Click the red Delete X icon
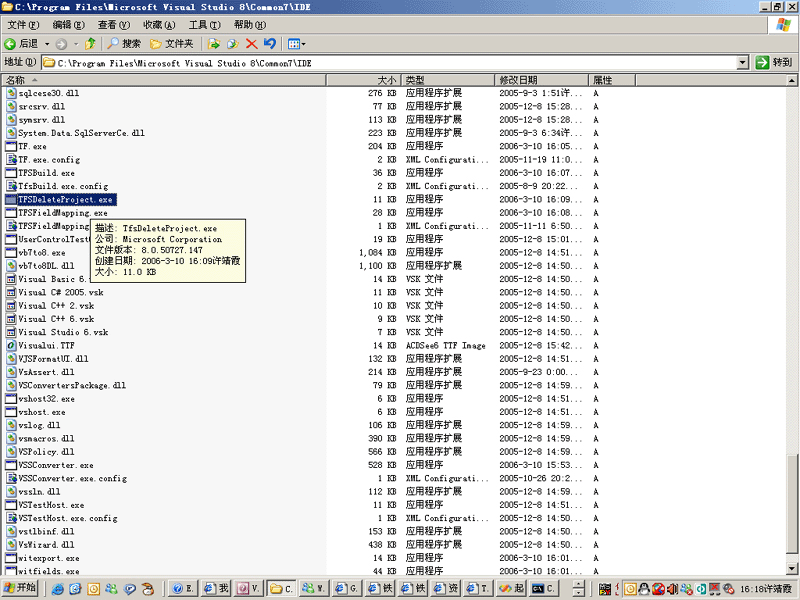800x600 pixels. click(x=252, y=44)
